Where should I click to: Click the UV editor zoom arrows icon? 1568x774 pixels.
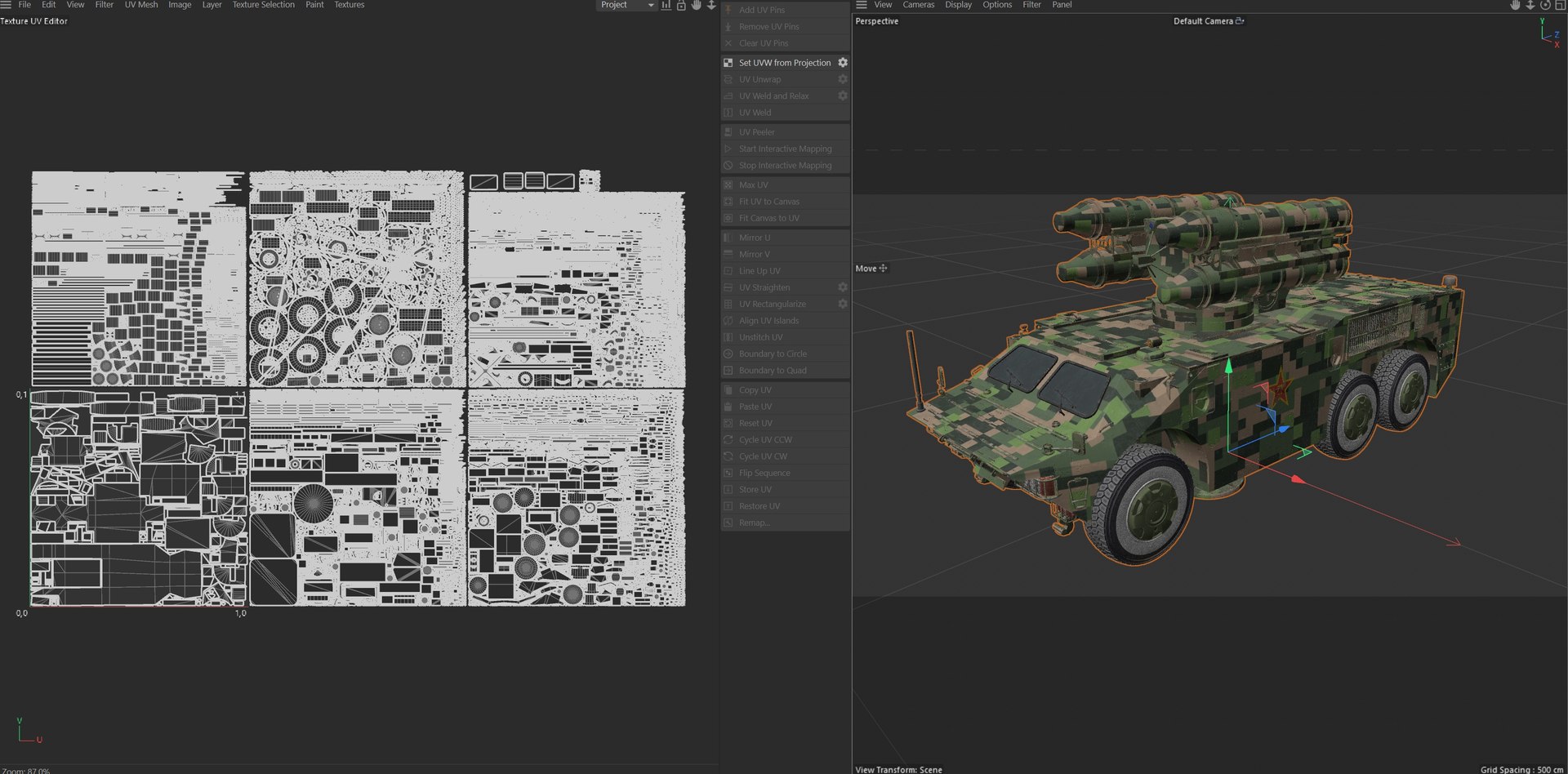pyautogui.click(x=711, y=5)
